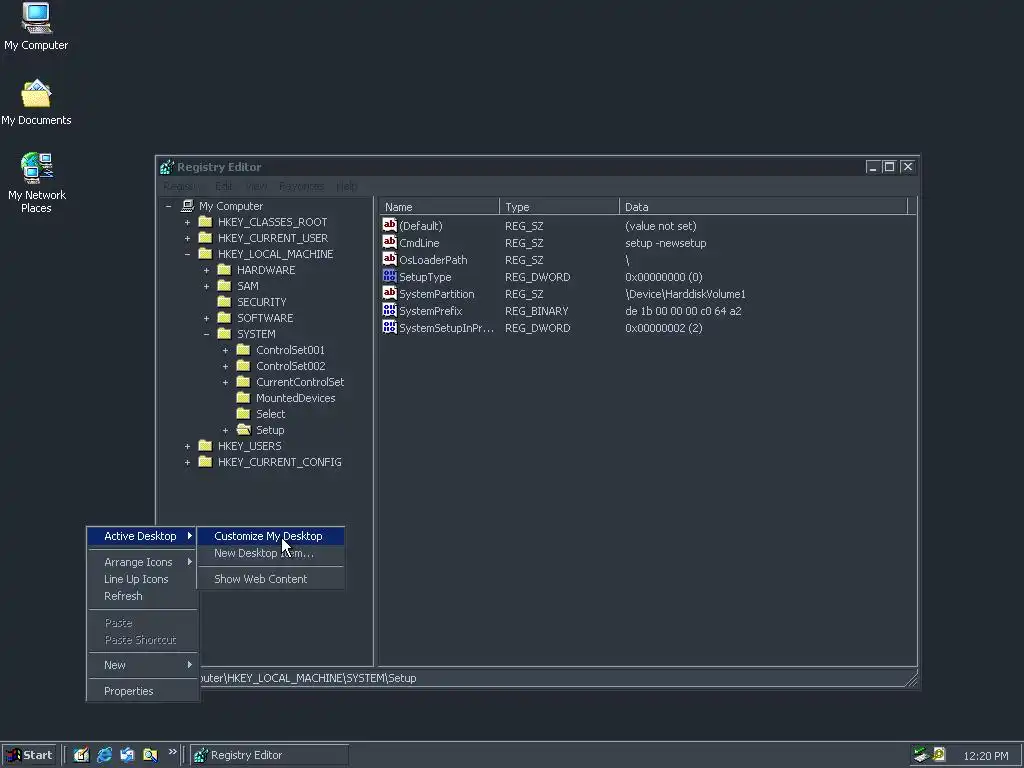Select Line Up Icons in context menu
Screen dimensions: 1024x768
click(142, 579)
